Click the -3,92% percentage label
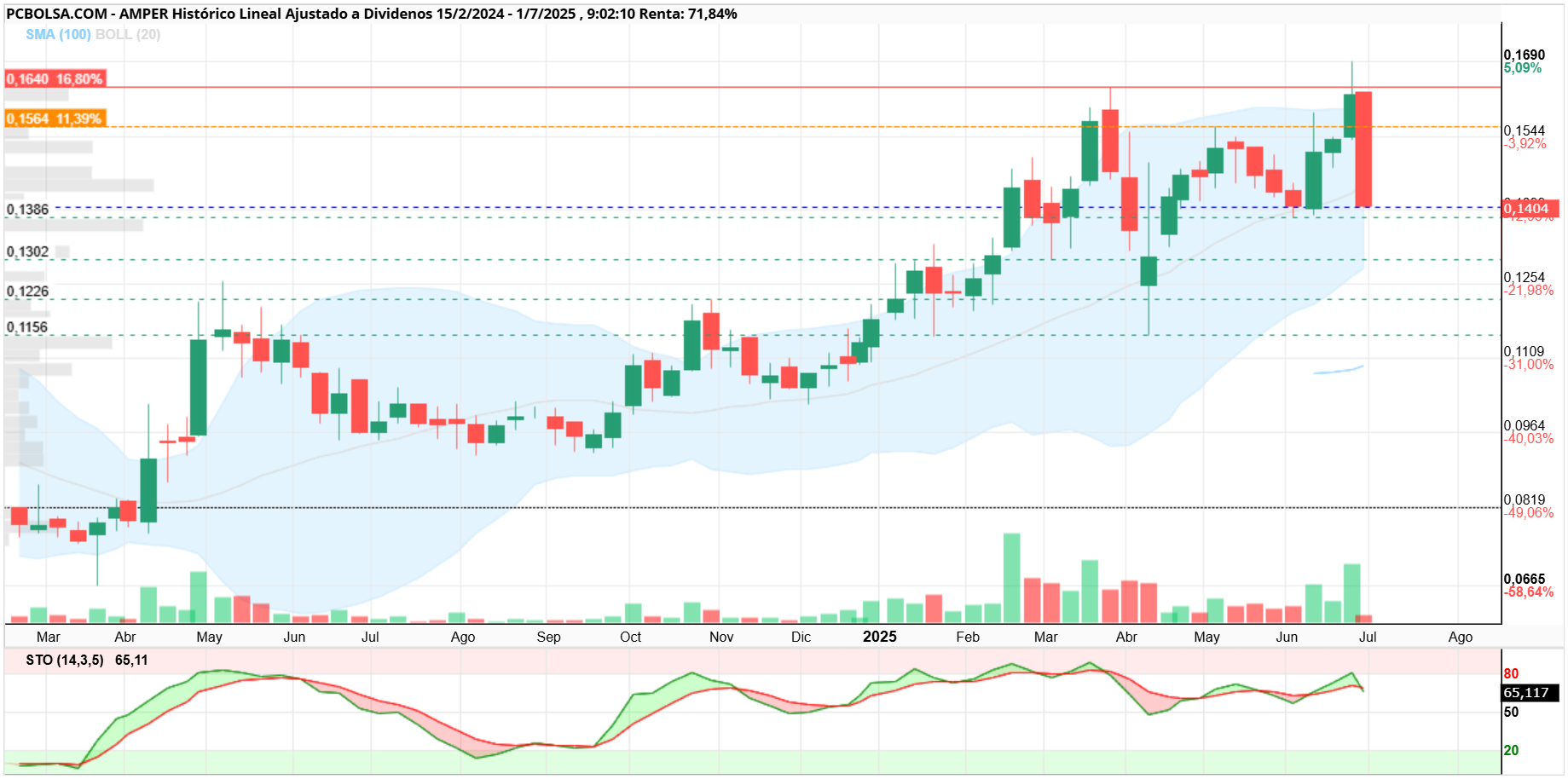The height and width of the screenshot is (779, 1568). [x=1525, y=143]
